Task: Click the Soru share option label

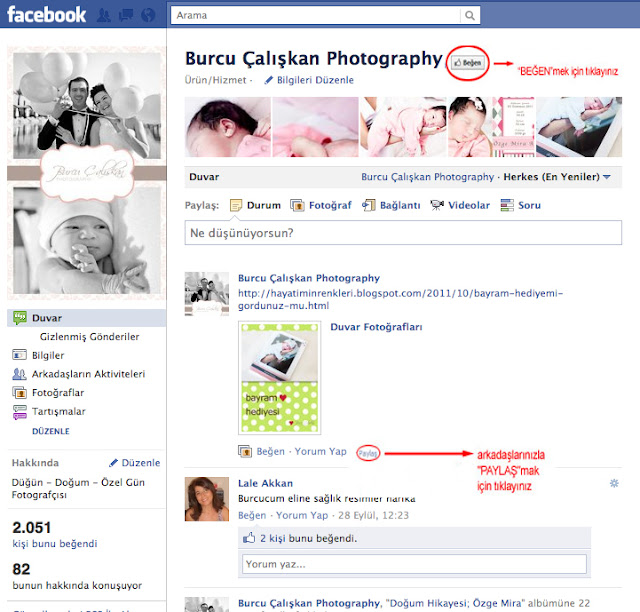Action: tap(529, 205)
